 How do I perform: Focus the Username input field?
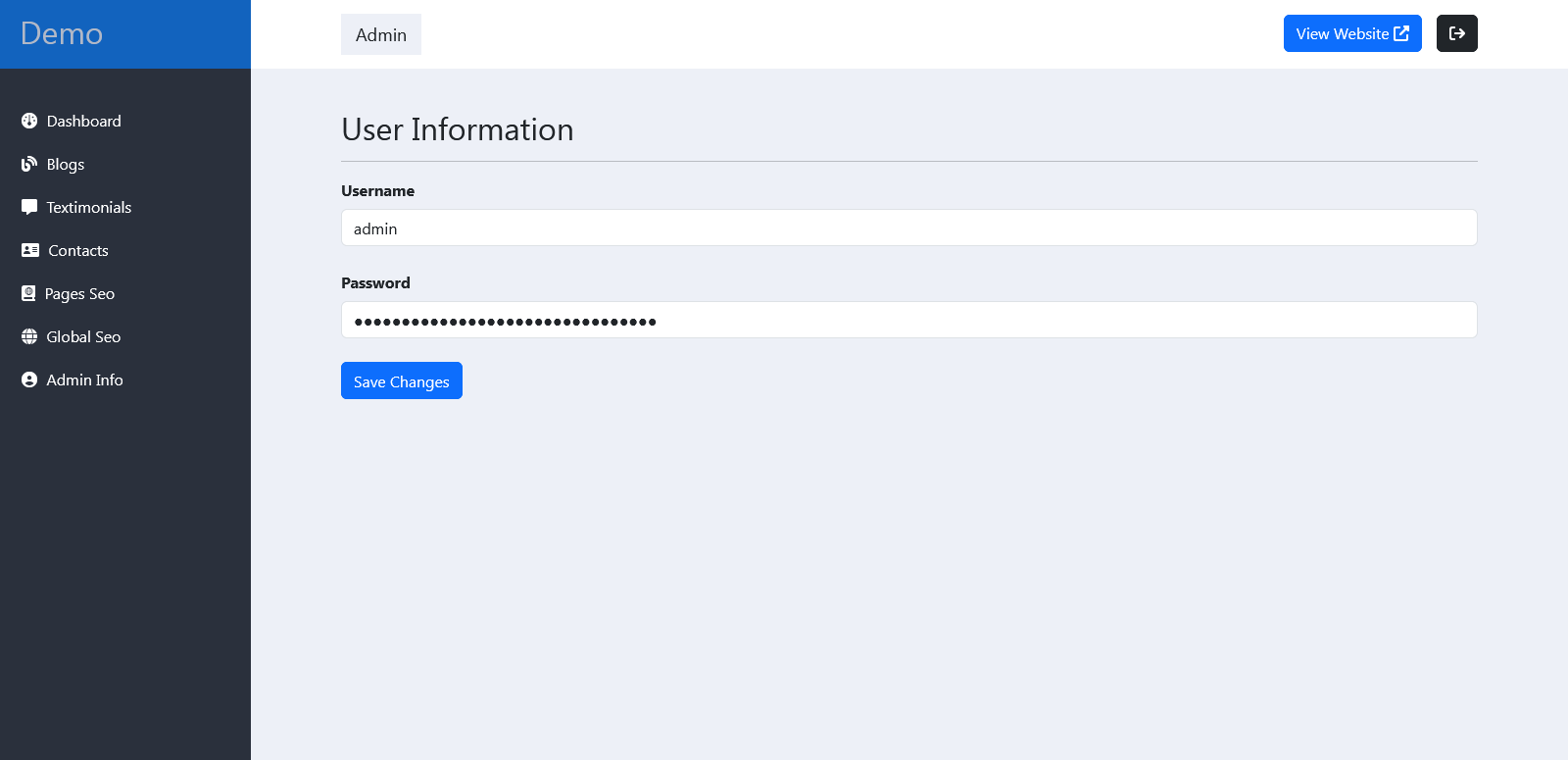coord(908,228)
